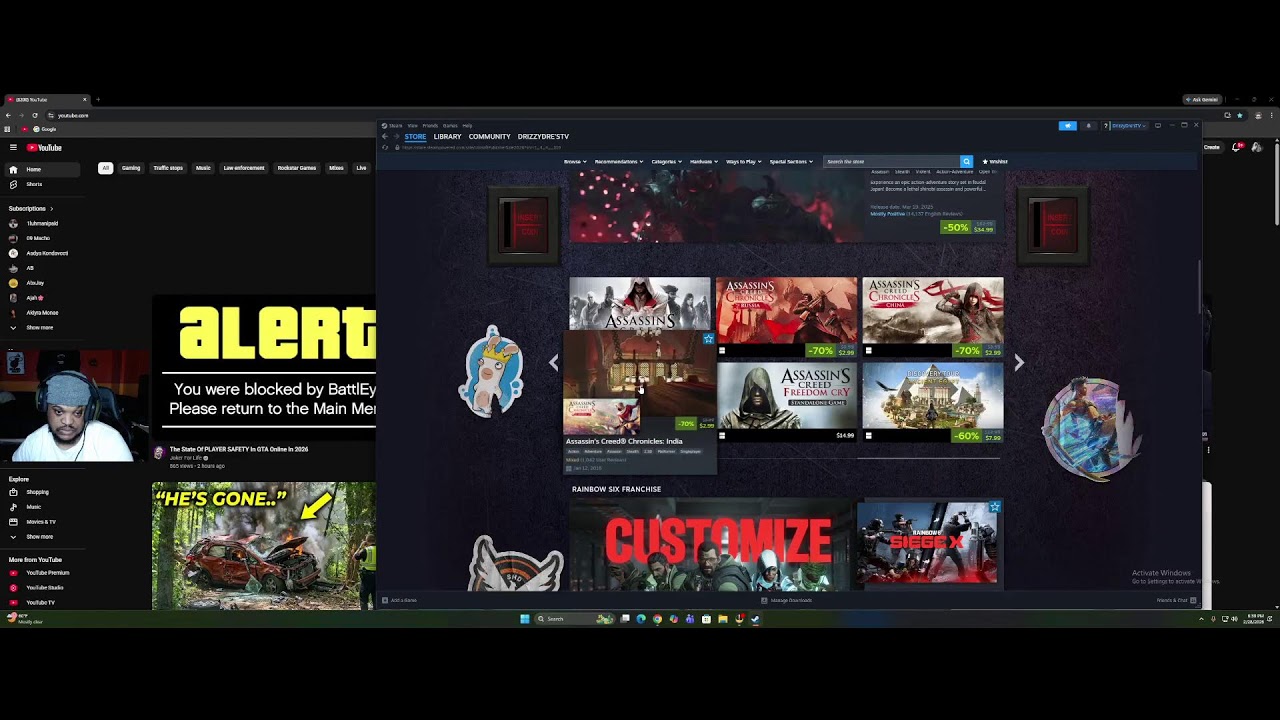Open Assassin's Creed Freedom Cry tile
The height and width of the screenshot is (720, 1280).
pyautogui.click(x=786, y=402)
